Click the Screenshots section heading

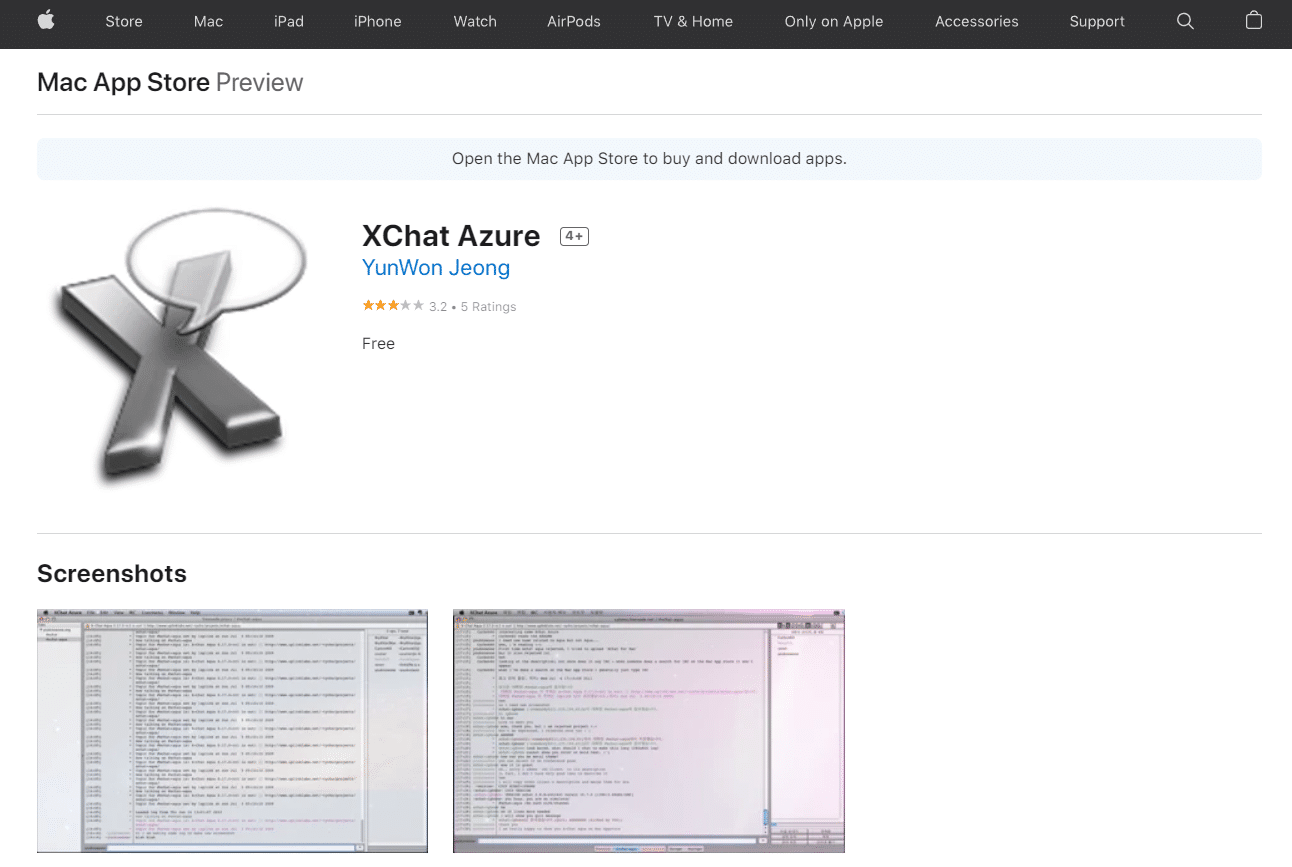[x=112, y=574]
